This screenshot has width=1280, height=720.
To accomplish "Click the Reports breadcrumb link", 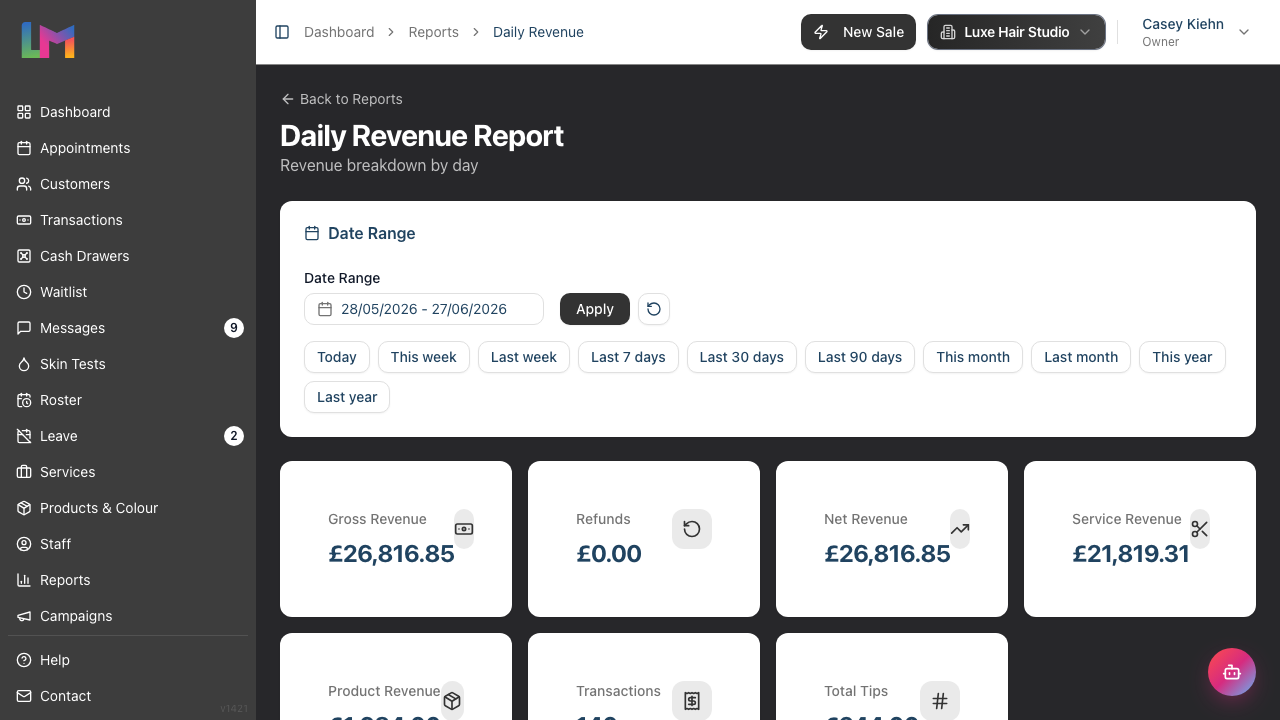I will (434, 32).
